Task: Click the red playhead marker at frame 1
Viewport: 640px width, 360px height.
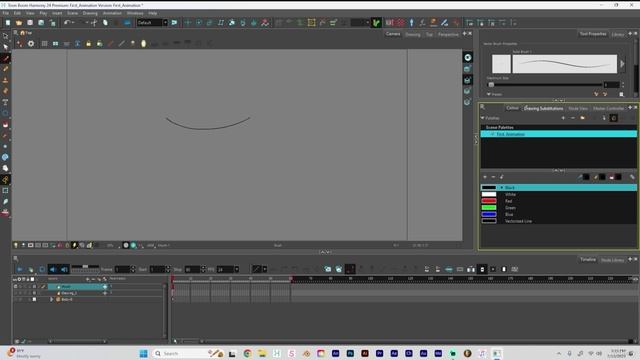Action: click(x=172, y=279)
